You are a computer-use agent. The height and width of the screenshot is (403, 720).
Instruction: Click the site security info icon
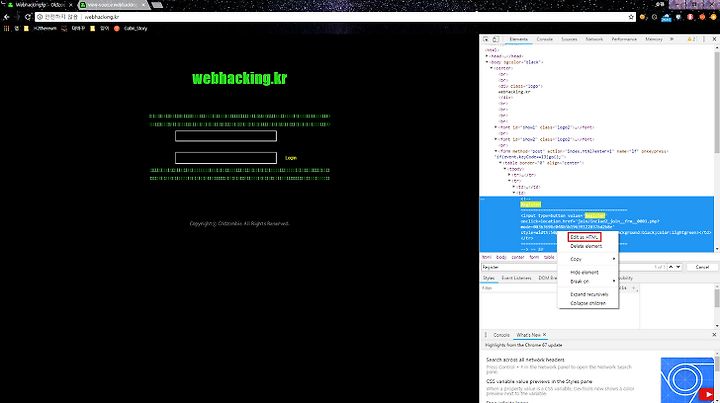40,17
